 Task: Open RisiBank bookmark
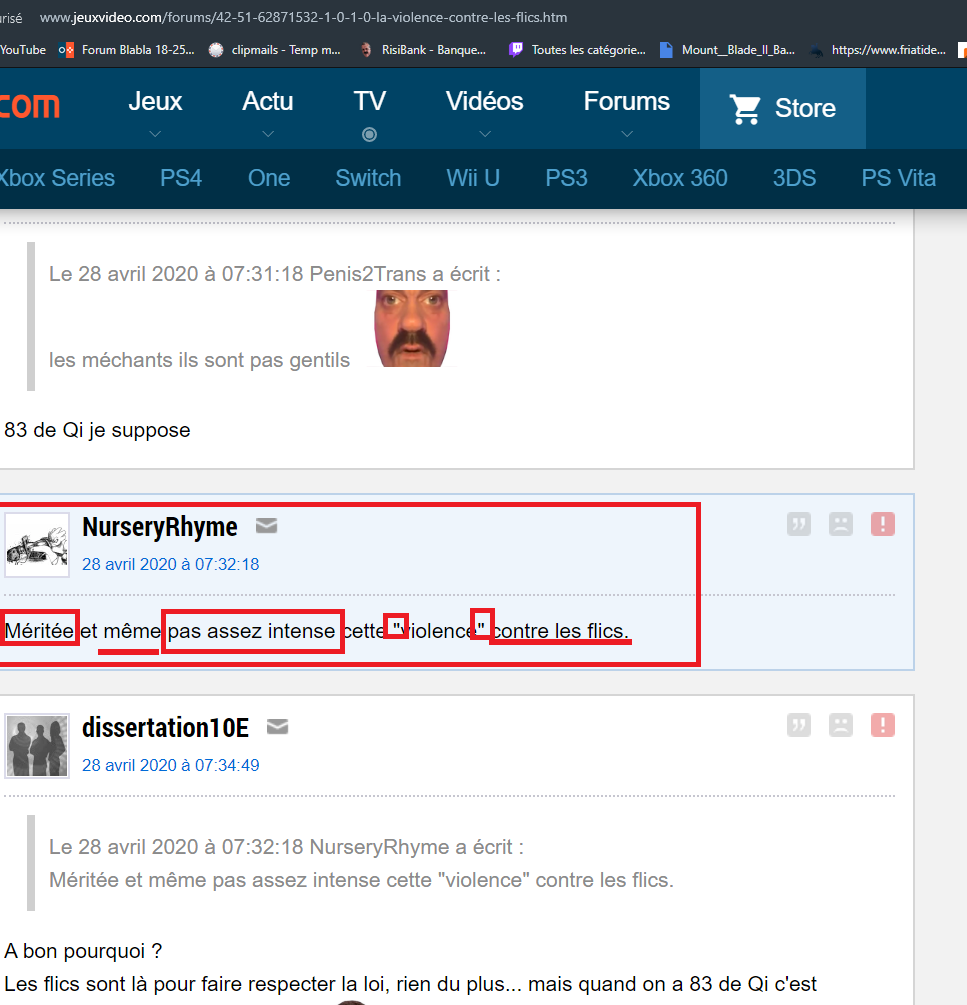click(423, 50)
